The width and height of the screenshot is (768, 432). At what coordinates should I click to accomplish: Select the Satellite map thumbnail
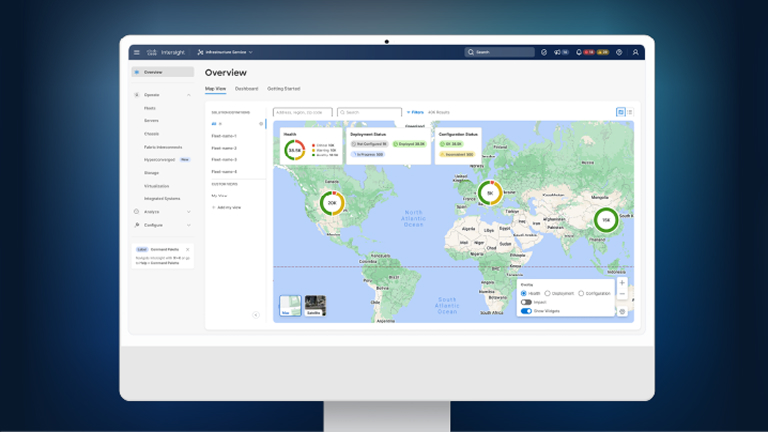(x=315, y=305)
